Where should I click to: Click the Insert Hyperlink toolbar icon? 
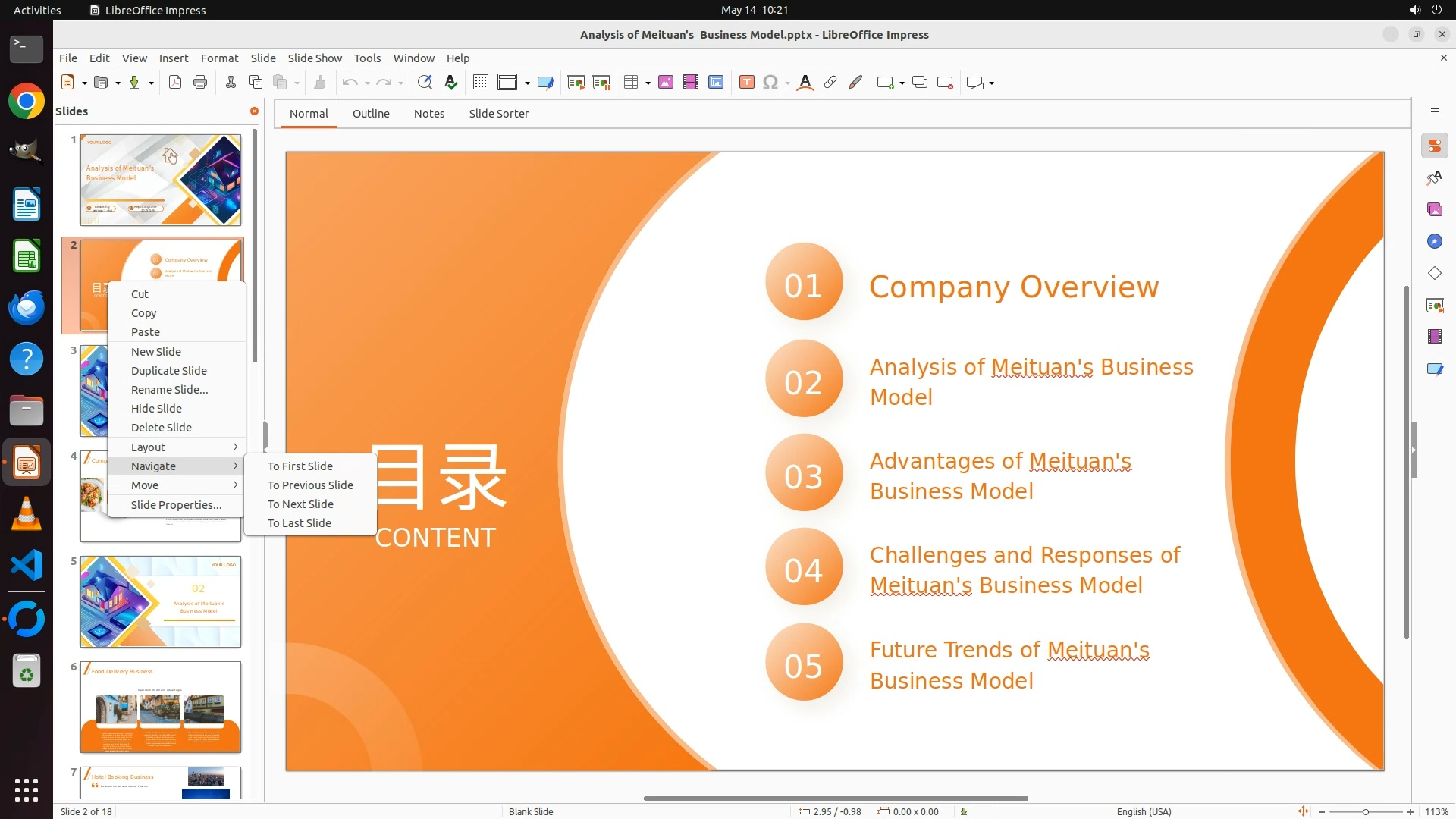[830, 83]
